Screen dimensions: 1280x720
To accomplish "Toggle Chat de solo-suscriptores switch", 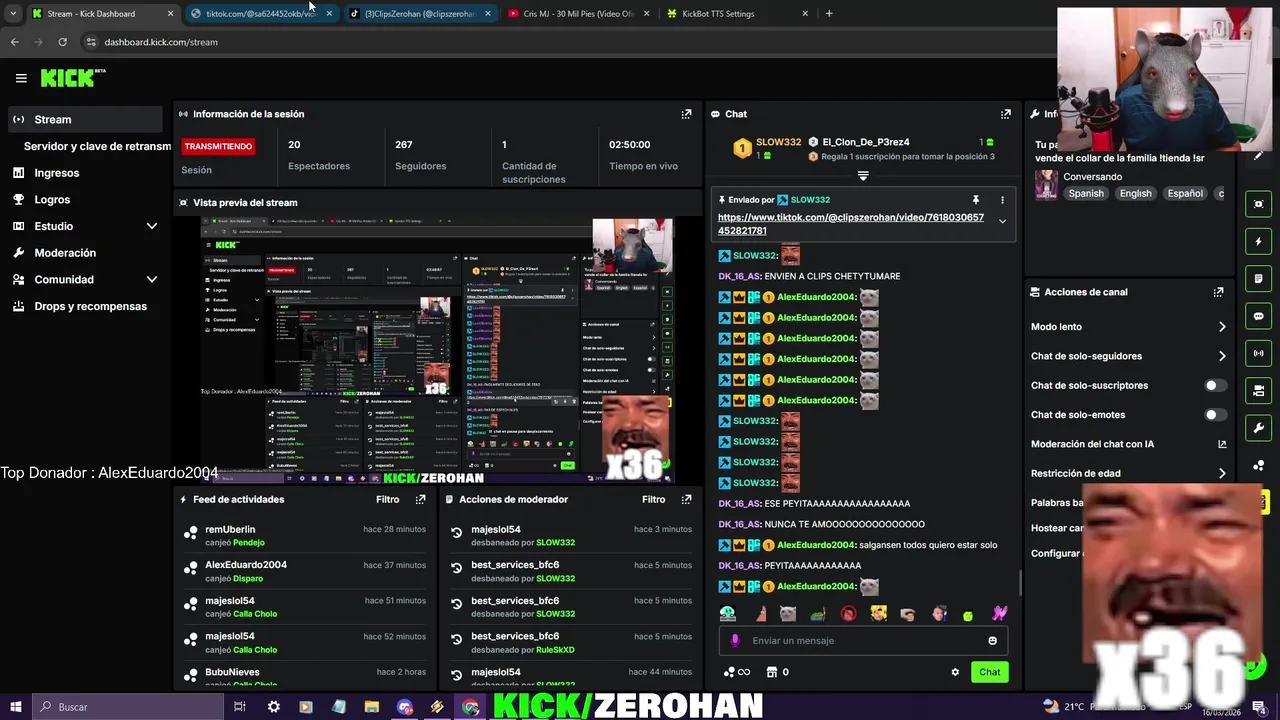I will point(1215,385).
